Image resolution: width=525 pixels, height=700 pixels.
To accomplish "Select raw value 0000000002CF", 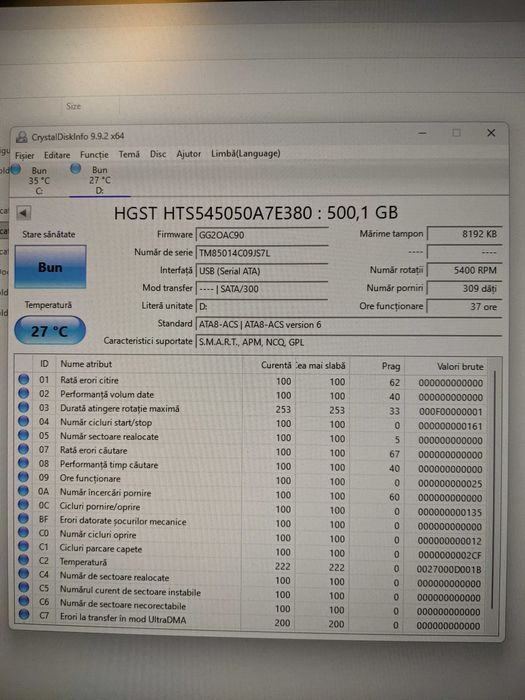I will click(x=449, y=555).
